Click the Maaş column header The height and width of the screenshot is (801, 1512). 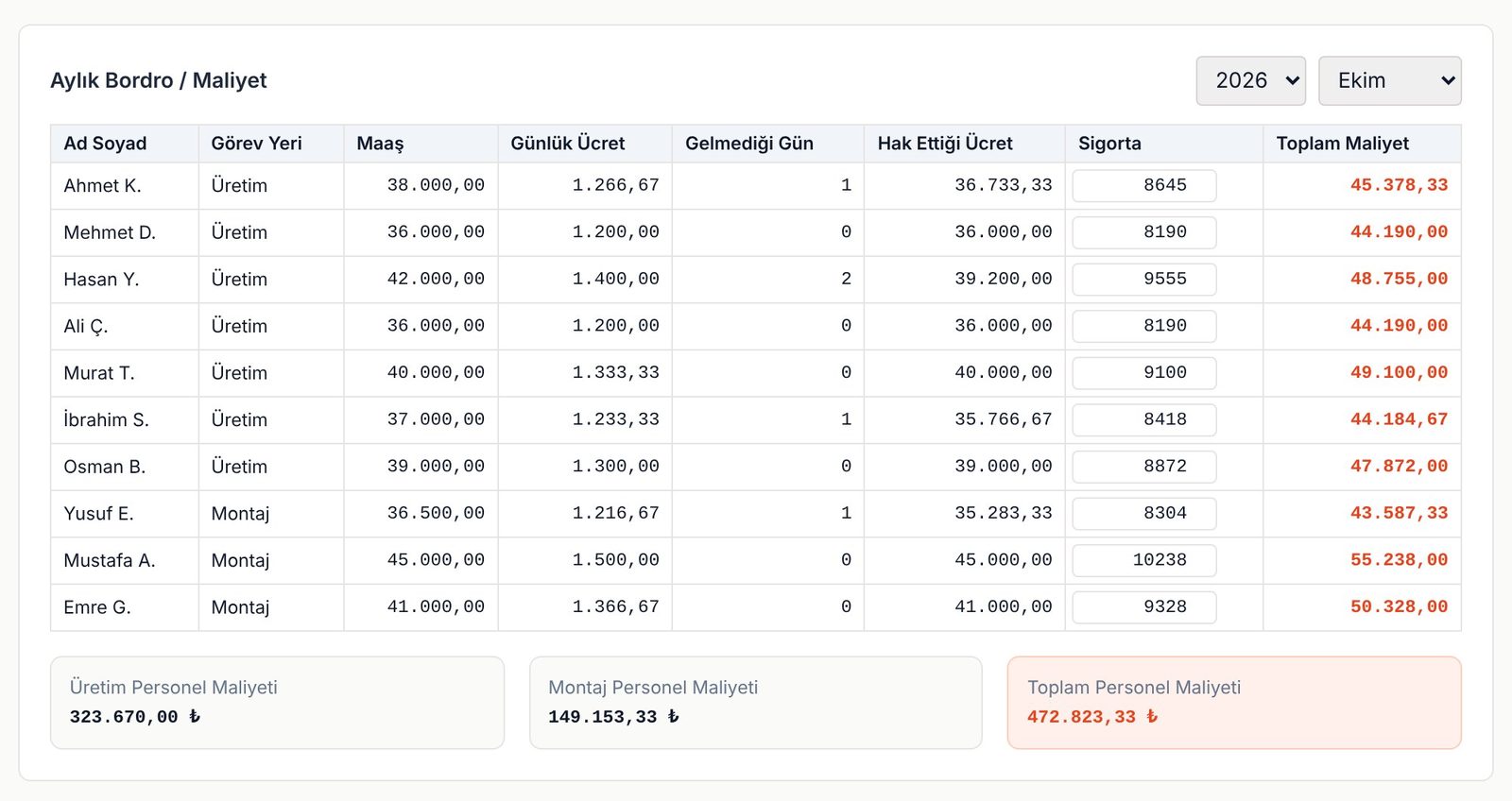pos(421,144)
